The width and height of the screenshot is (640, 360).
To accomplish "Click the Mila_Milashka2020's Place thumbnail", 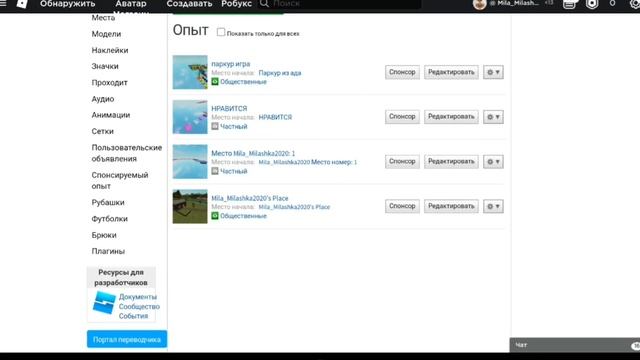I will pyautogui.click(x=190, y=206).
